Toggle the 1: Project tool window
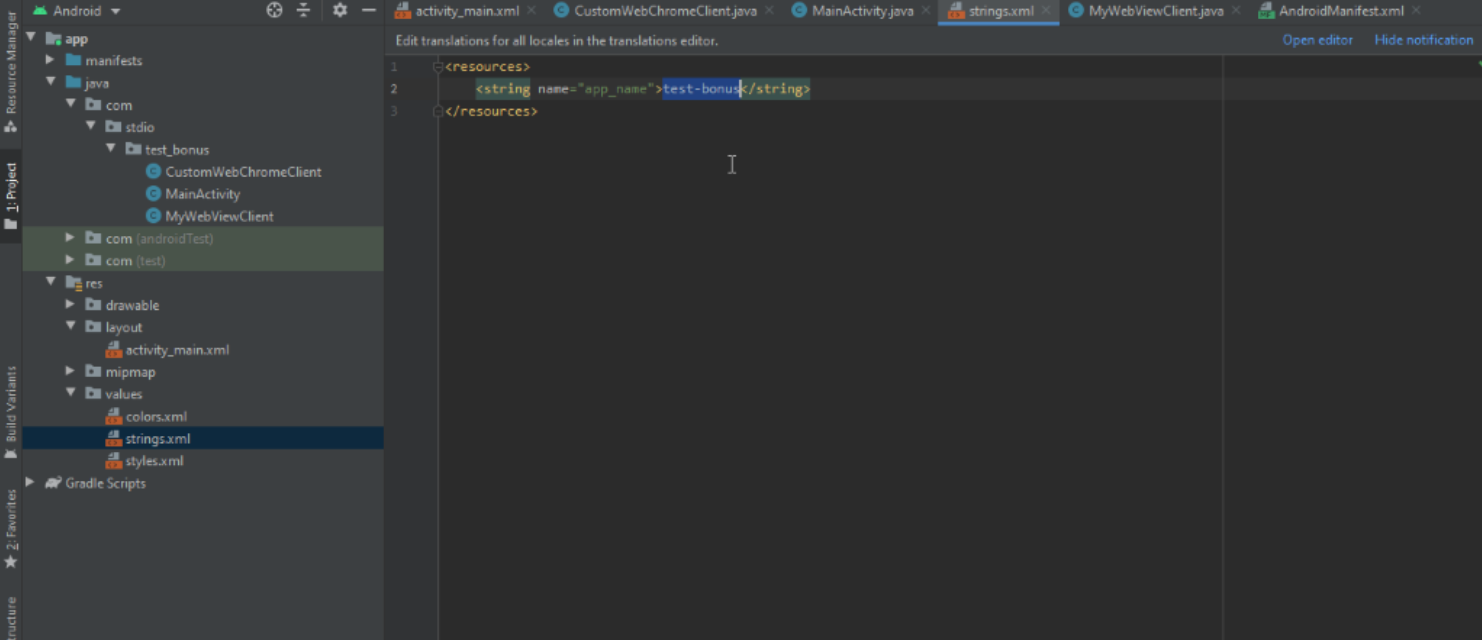The height and width of the screenshot is (640, 1482). [x=11, y=195]
